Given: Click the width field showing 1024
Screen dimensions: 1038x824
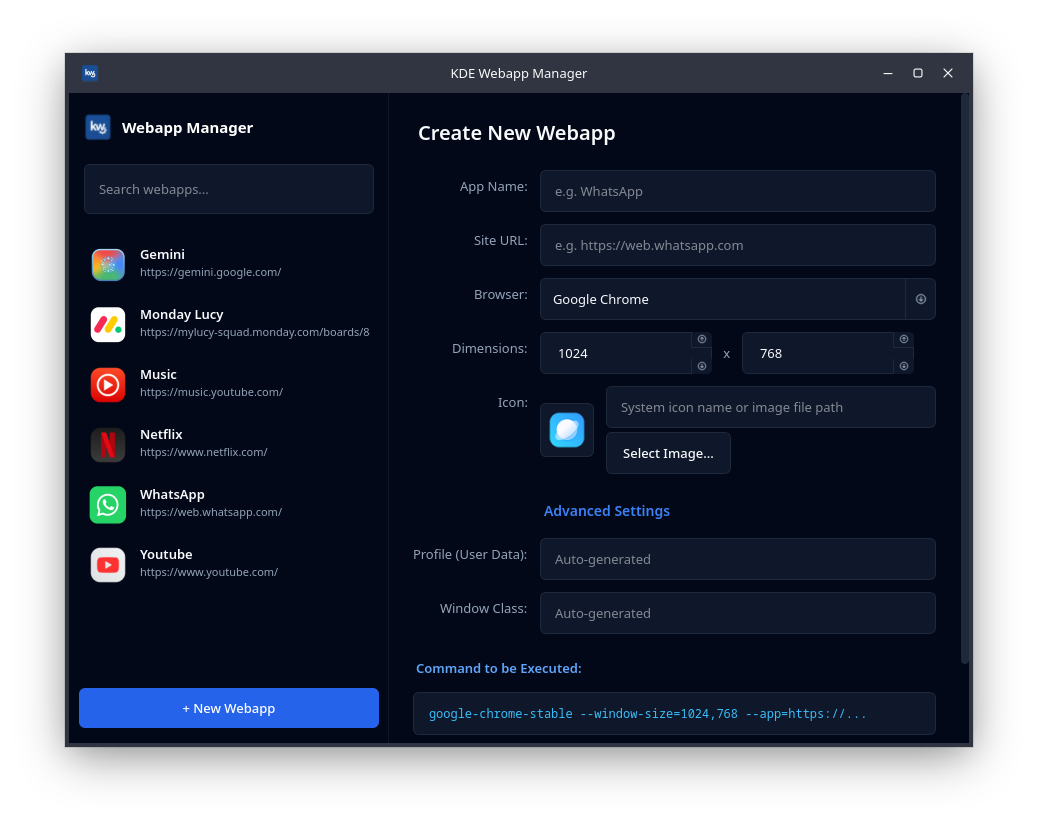Looking at the screenshot, I should (616, 353).
